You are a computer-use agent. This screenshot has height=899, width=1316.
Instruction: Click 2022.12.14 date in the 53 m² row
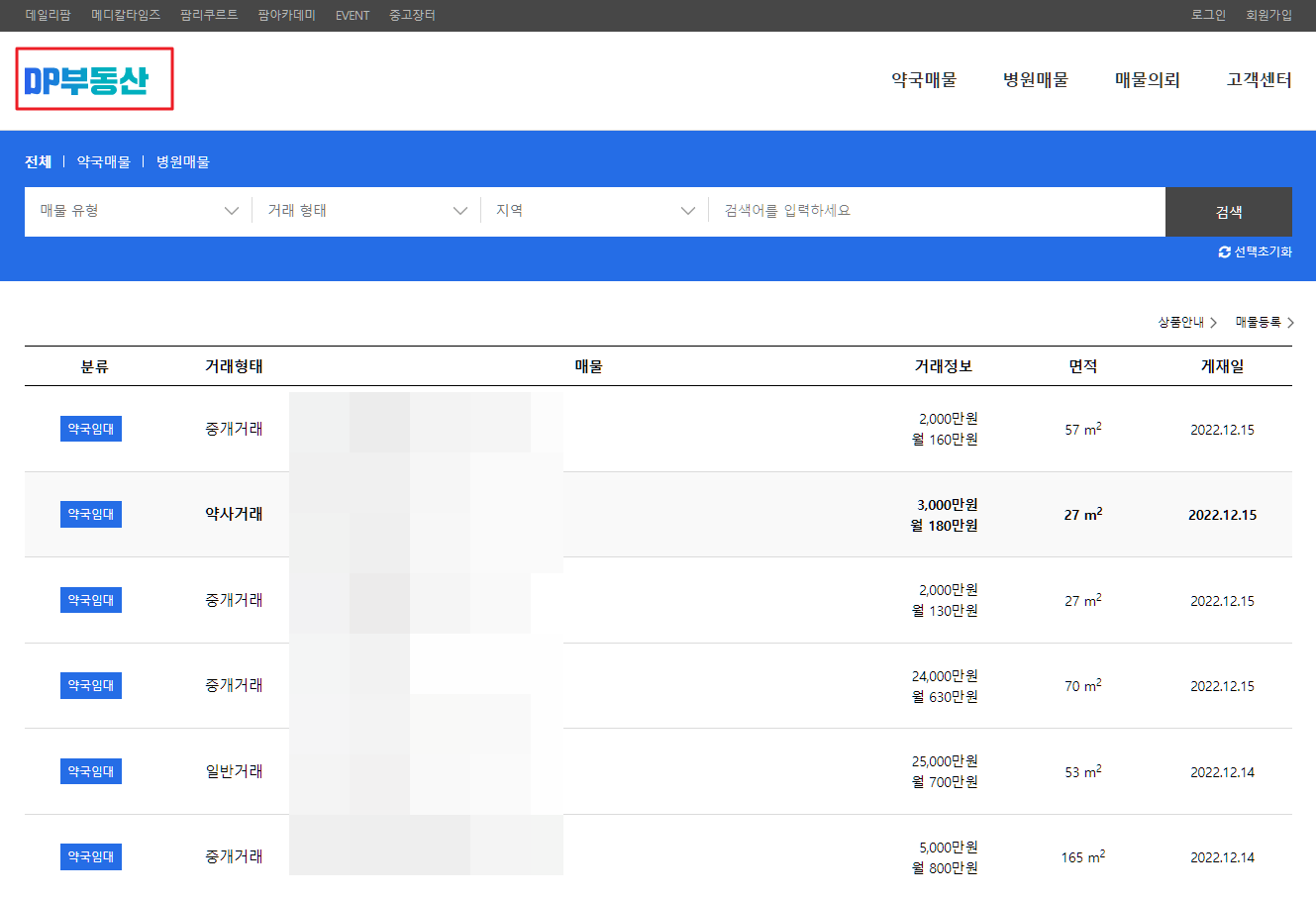tap(1223, 772)
